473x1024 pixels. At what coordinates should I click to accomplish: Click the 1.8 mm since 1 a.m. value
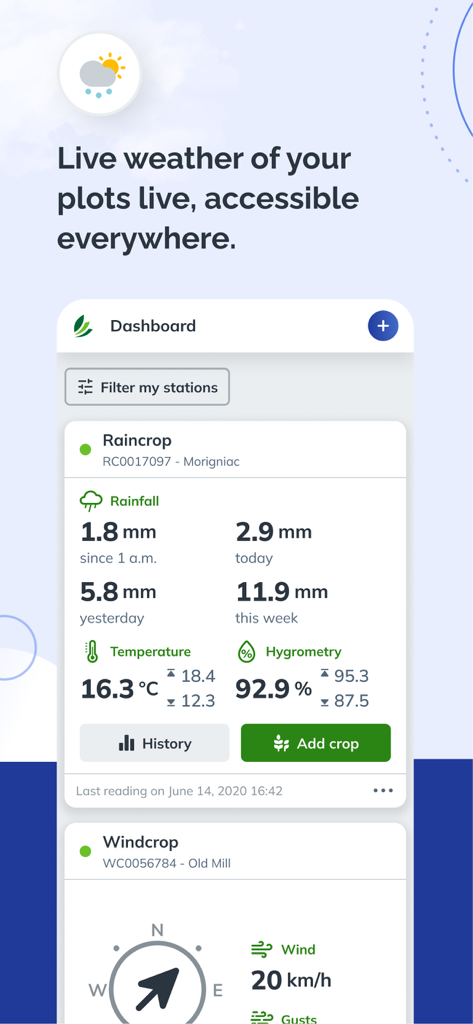(x=118, y=532)
